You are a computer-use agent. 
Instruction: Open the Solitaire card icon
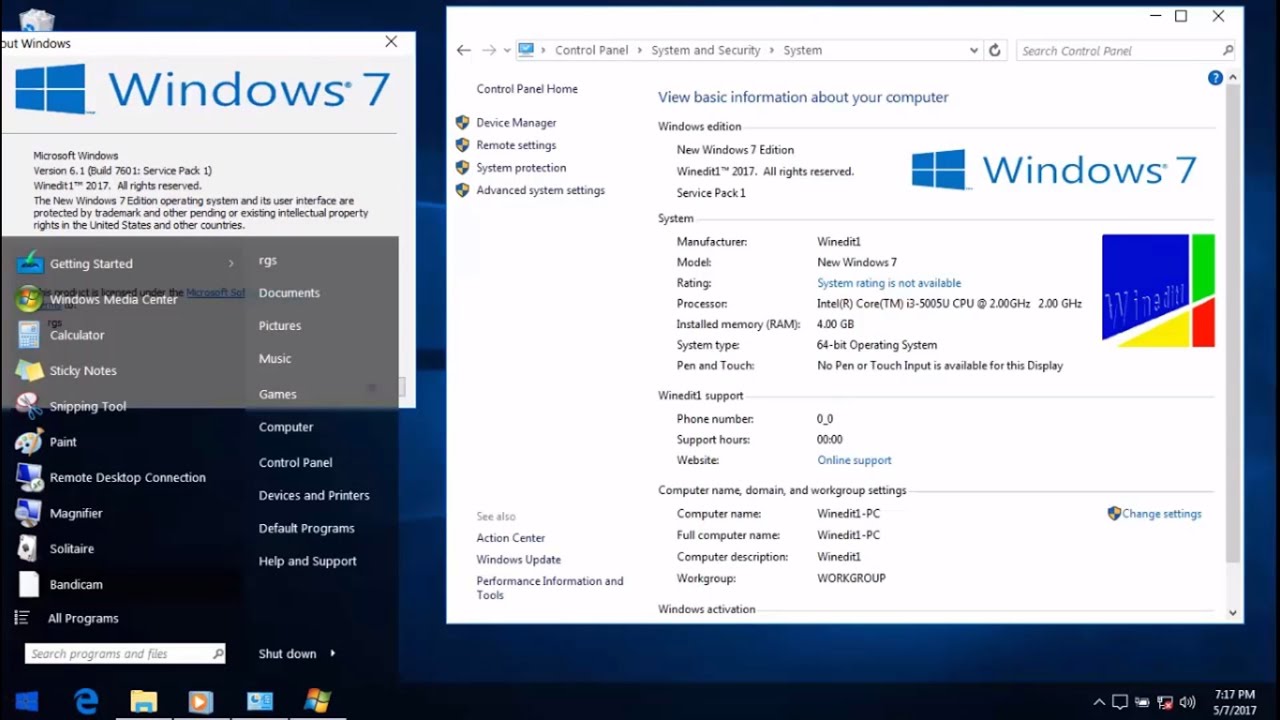(x=30, y=548)
